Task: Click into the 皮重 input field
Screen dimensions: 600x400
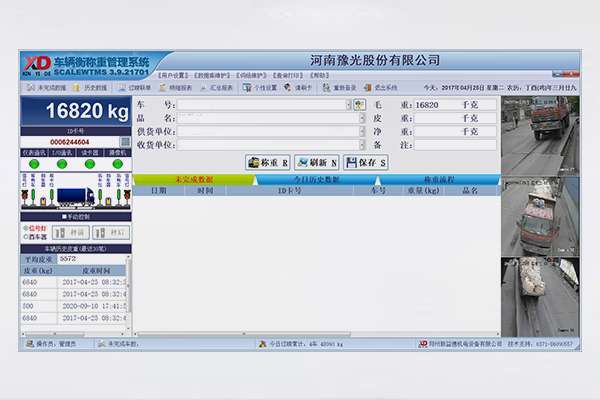Action: pyautogui.click(x=455, y=118)
